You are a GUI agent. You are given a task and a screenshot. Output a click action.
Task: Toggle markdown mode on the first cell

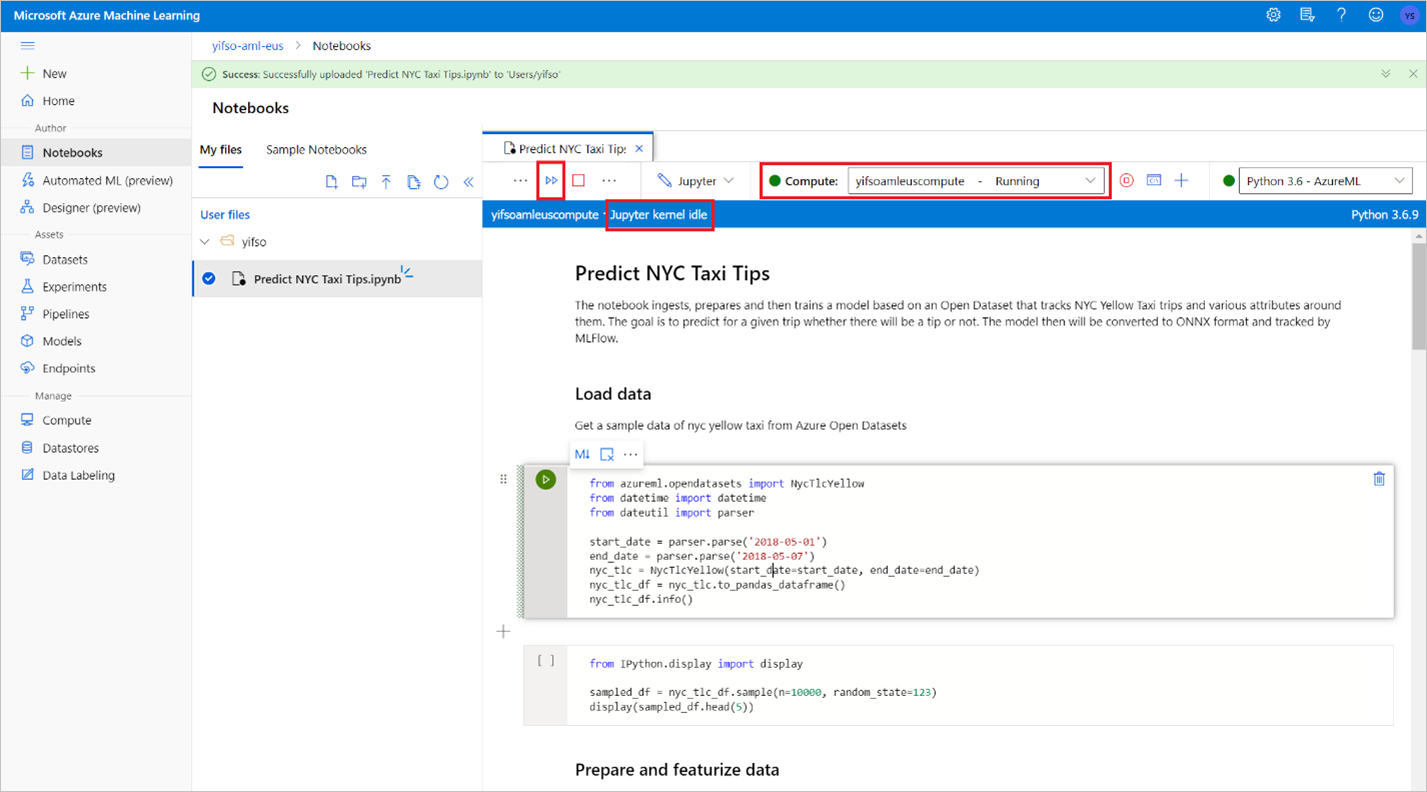(x=581, y=453)
